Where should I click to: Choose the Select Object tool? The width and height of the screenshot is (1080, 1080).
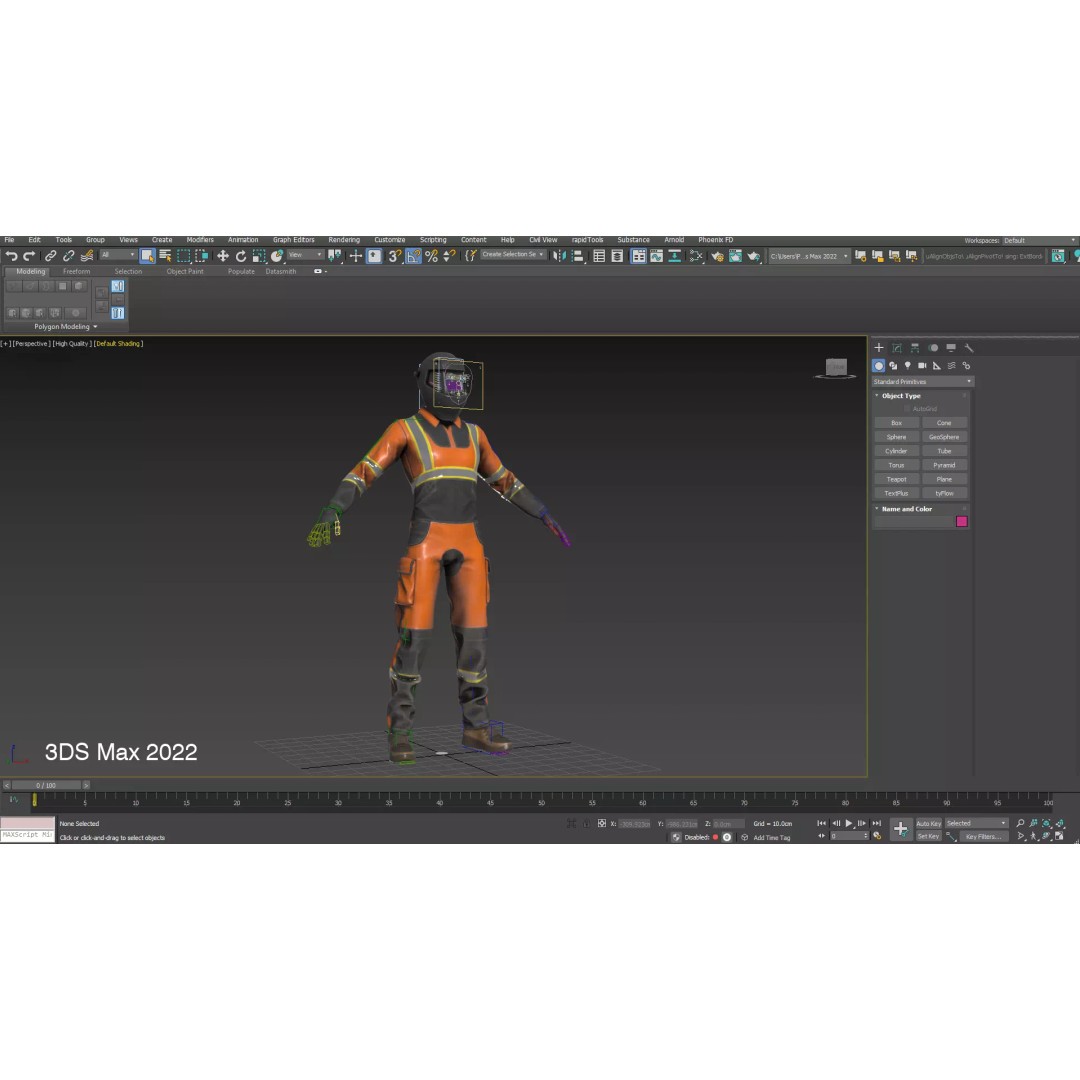tap(147, 256)
